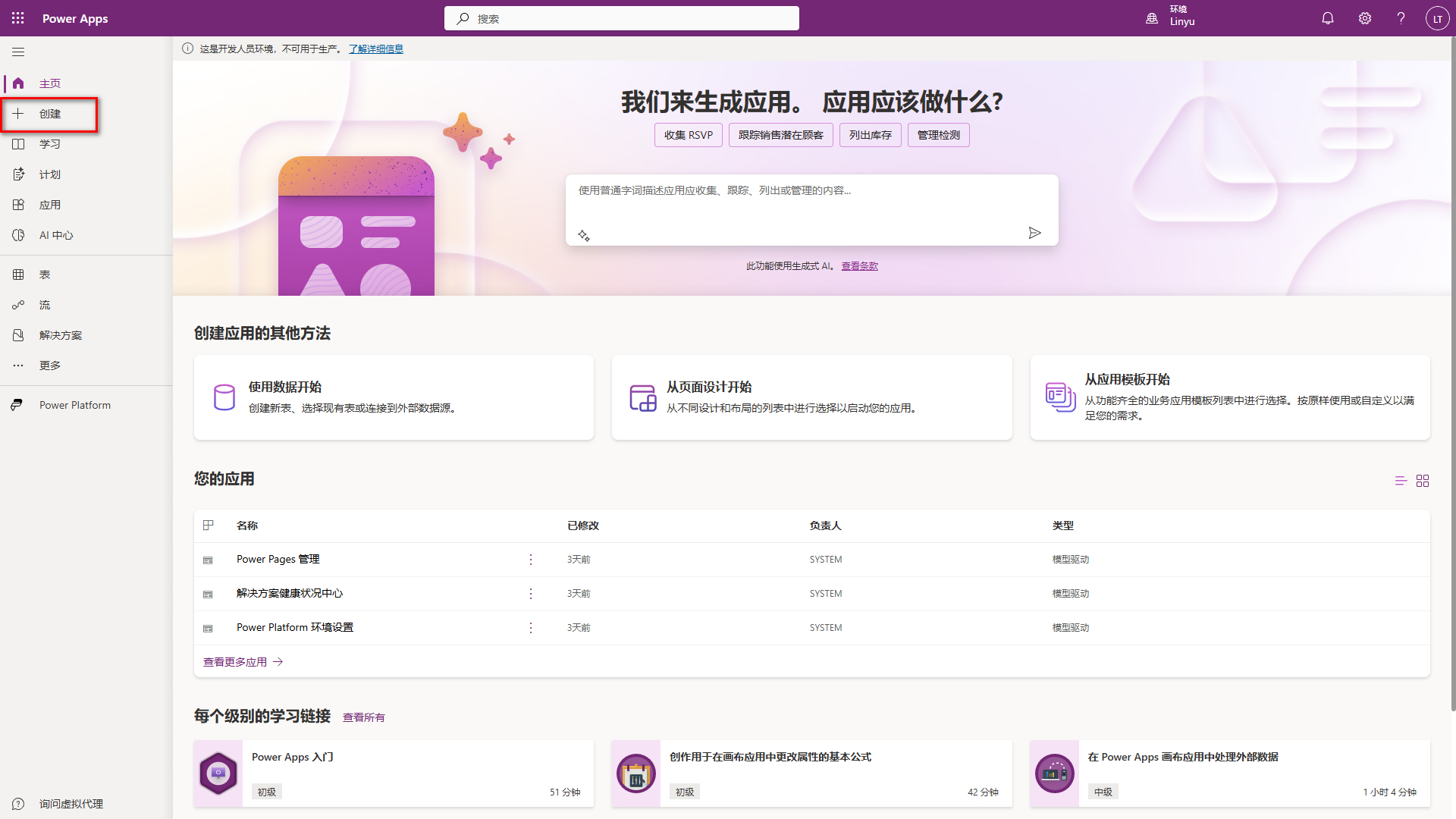This screenshot has height=819, width=1456.
Task: Expand 更多 in left navigation
Action: [x=49, y=366]
